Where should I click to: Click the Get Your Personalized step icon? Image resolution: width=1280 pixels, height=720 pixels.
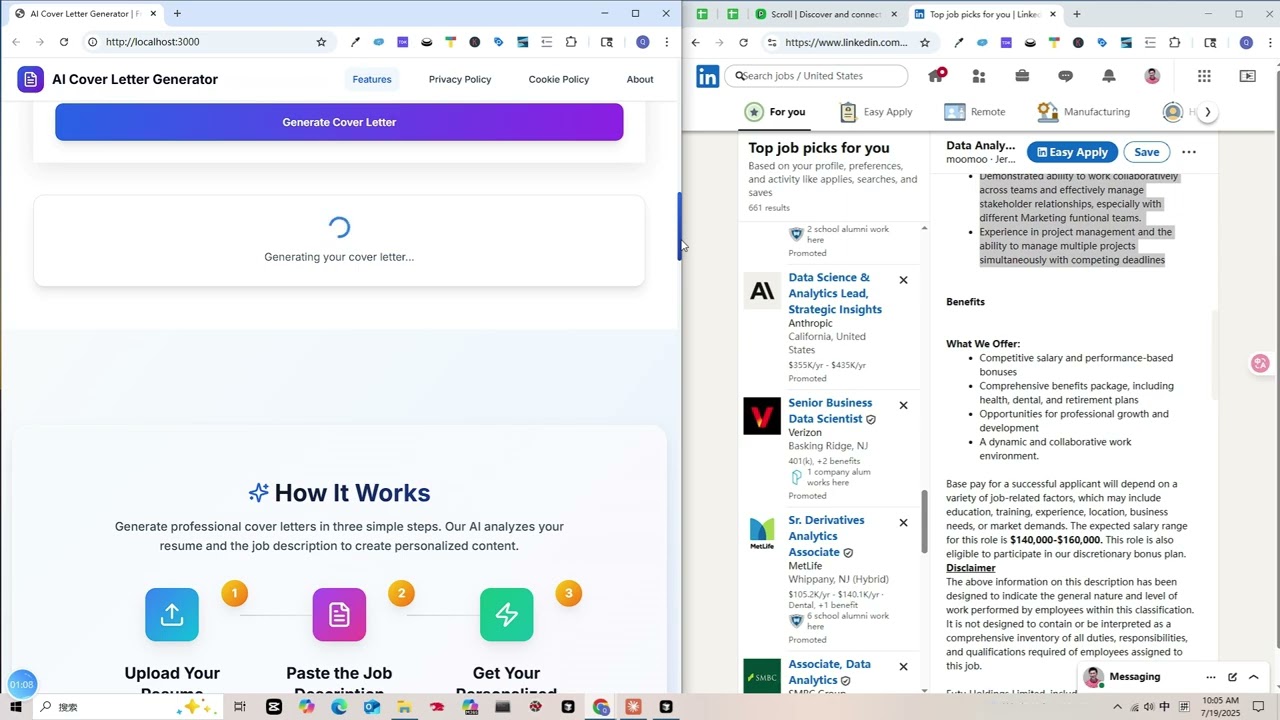(x=506, y=614)
